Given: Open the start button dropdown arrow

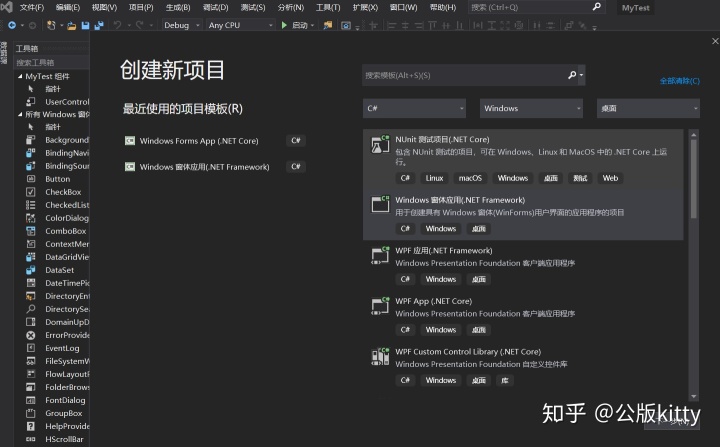Looking at the screenshot, I should (312, 25).
